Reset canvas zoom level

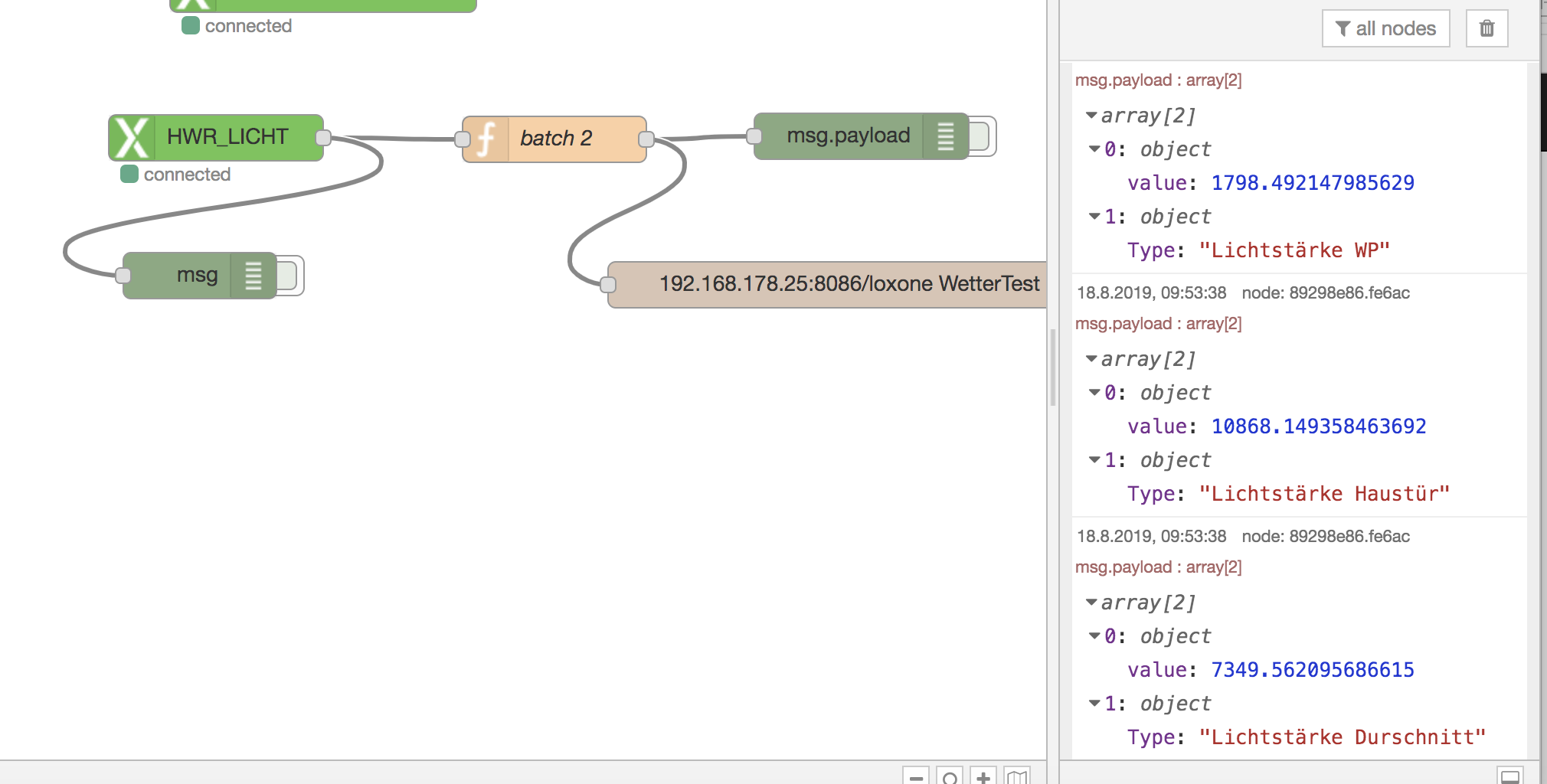950,777
